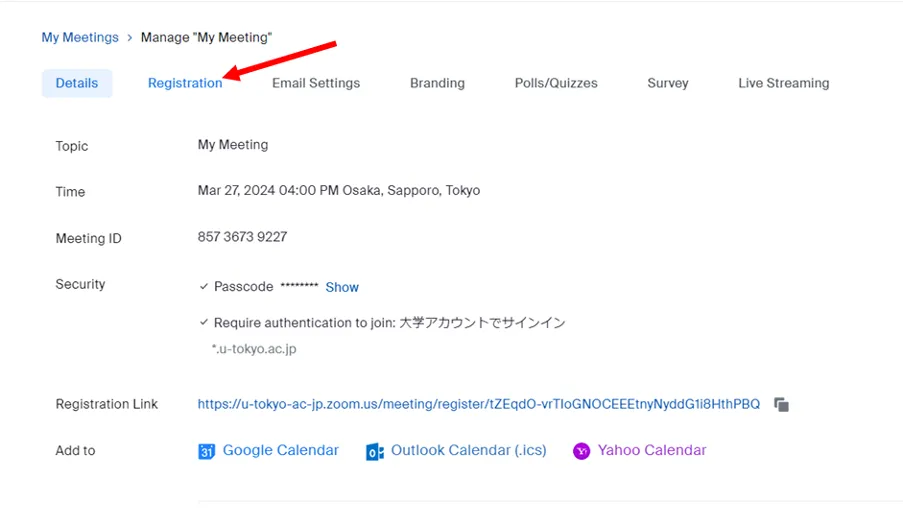
Task: Show the hidden meeting passcode
Action: click(342, 287)
